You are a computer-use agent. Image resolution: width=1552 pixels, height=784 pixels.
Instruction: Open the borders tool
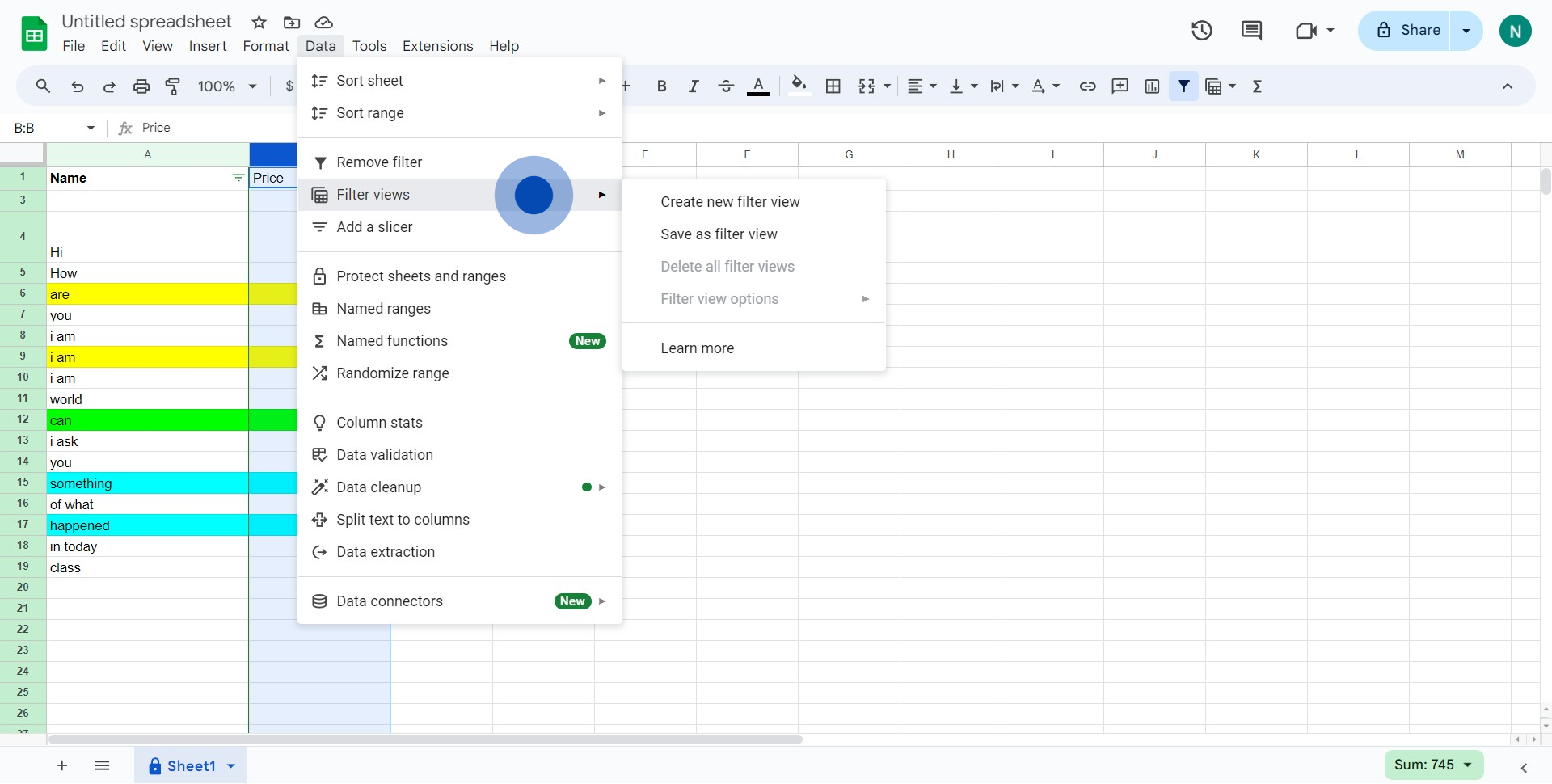pos(833,86)
